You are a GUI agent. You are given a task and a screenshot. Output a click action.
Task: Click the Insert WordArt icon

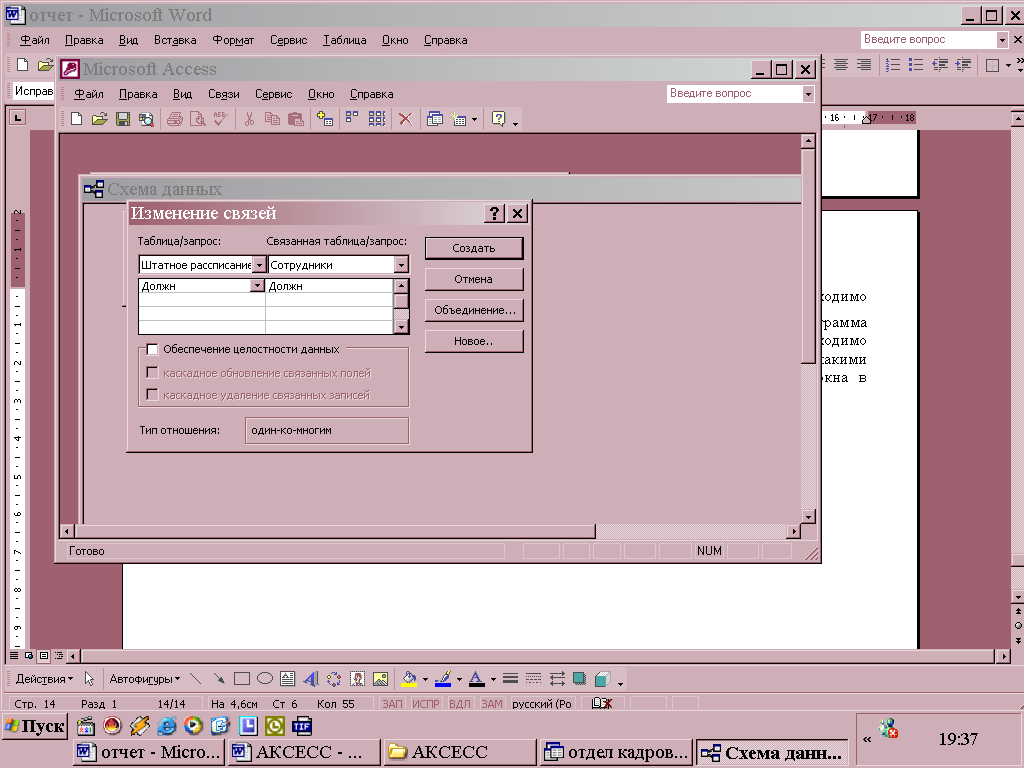pyautogui.click(x=311, y=679)
